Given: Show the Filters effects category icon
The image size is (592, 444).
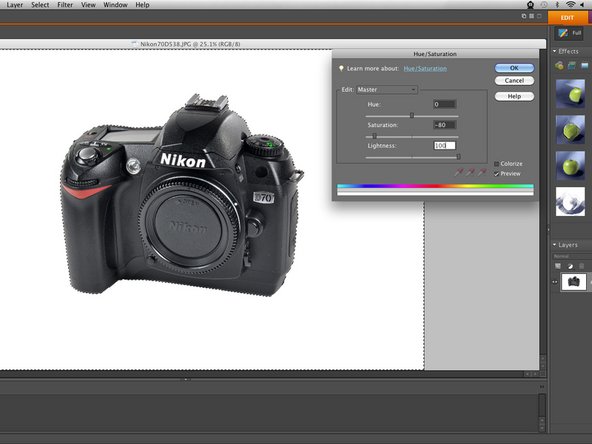Looking at the screenshot, I should click(559, 66).
